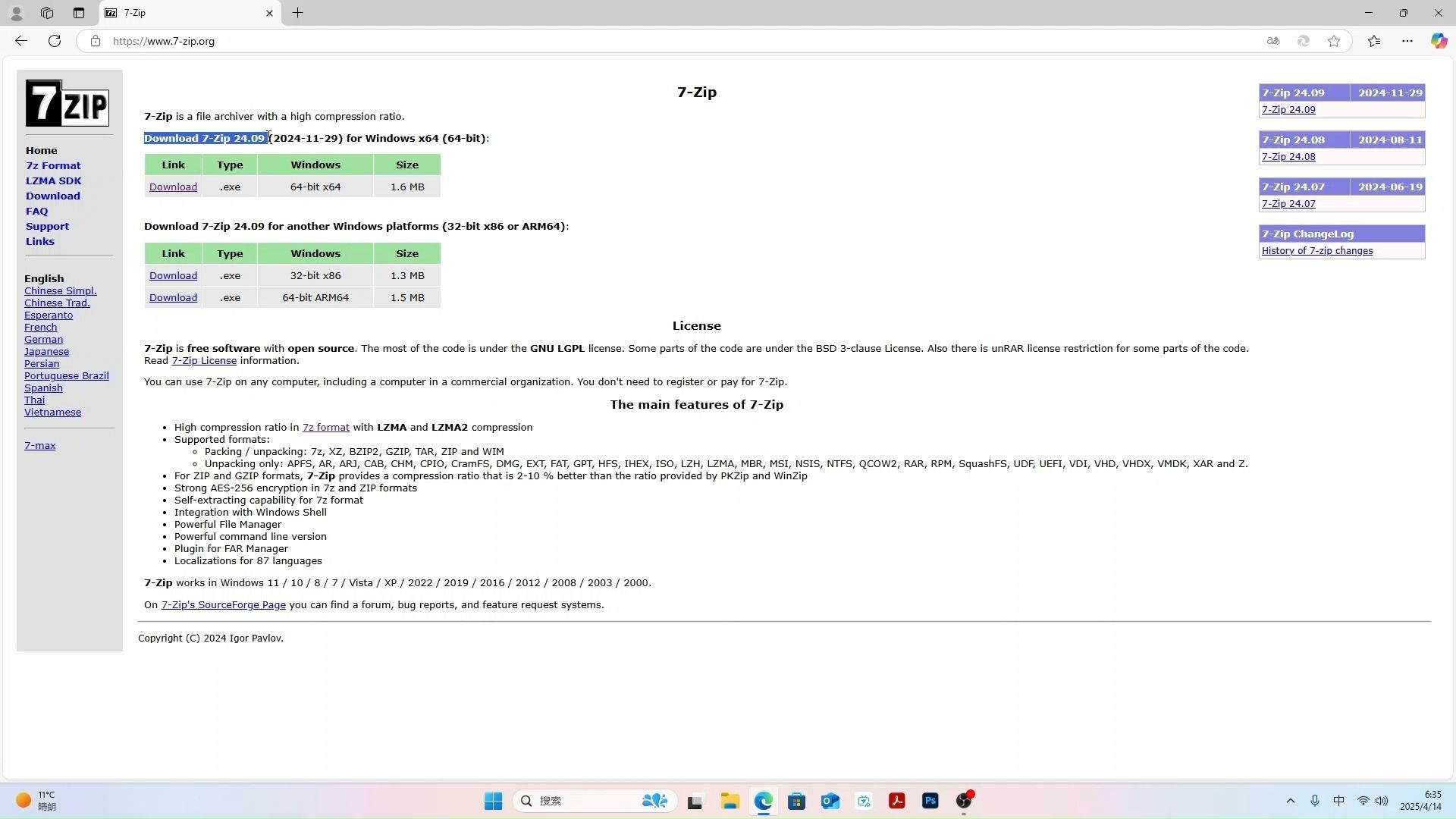The height and width of the screenshot is (819, 1456).
Task: Open the Support page
Action: tap(47, 226)
